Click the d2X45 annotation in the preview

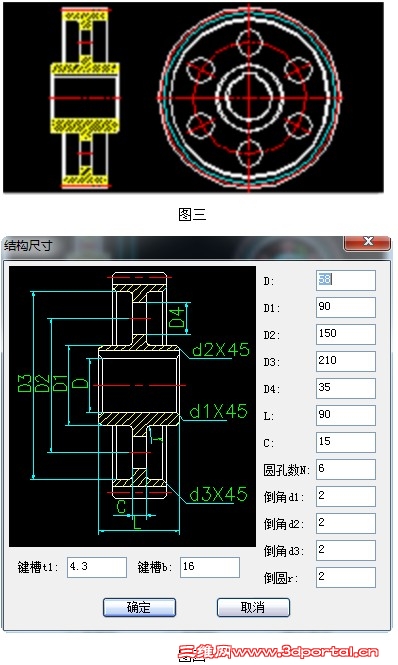coord(221,350)
